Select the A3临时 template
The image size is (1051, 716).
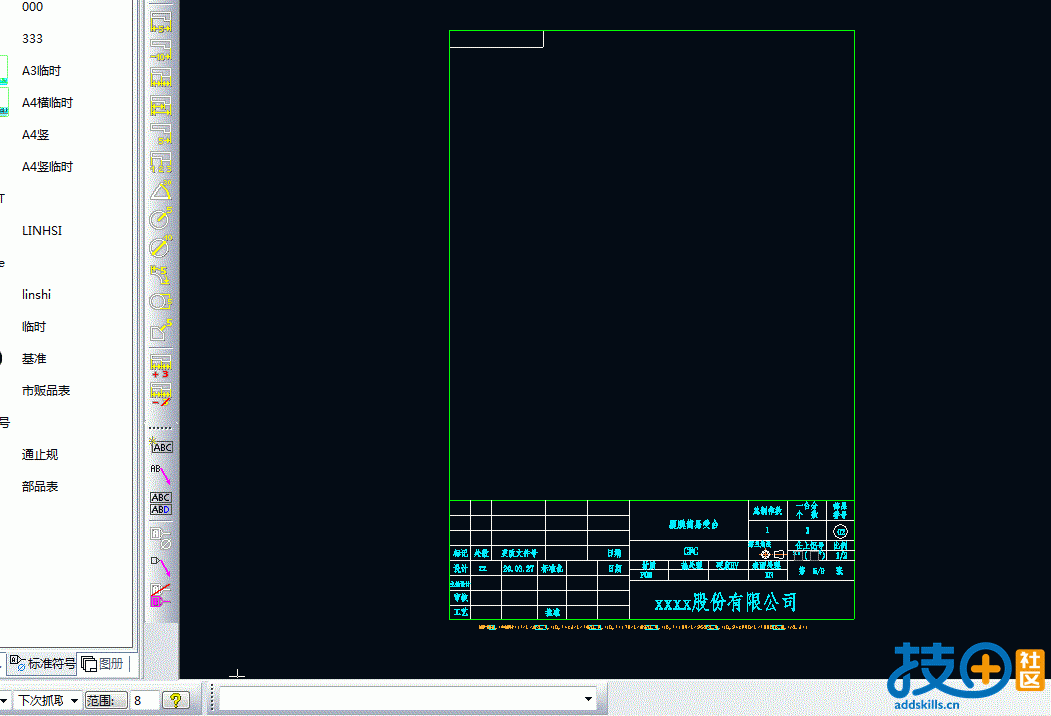tap(41, 70)
